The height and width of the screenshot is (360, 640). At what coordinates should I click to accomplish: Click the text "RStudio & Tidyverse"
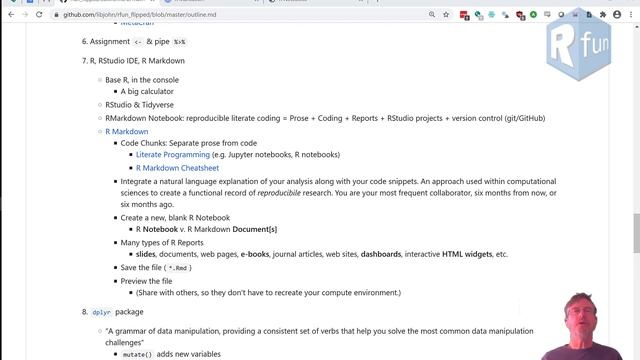(139, 105)
